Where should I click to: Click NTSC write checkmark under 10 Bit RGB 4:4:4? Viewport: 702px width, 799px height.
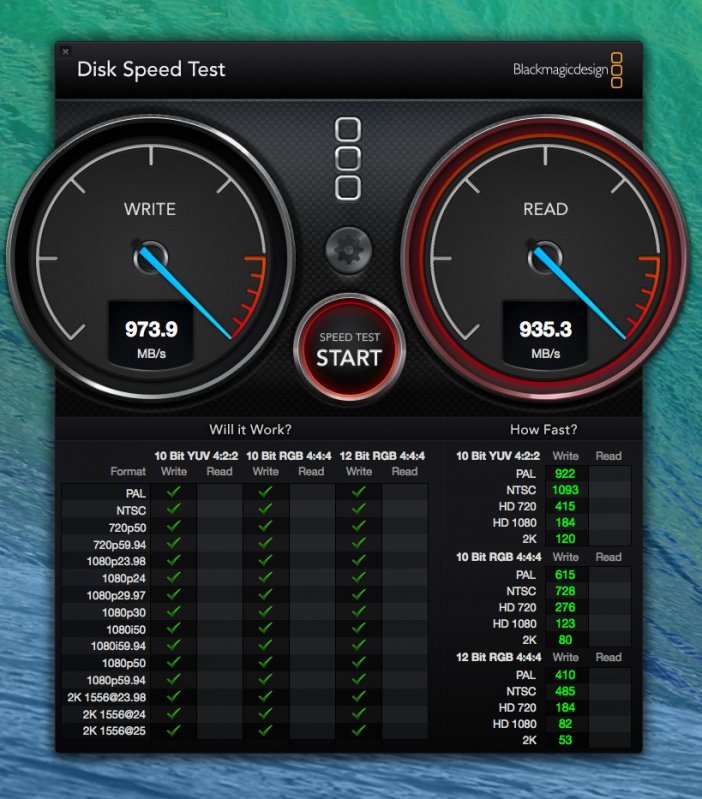(x=265, y=509)
